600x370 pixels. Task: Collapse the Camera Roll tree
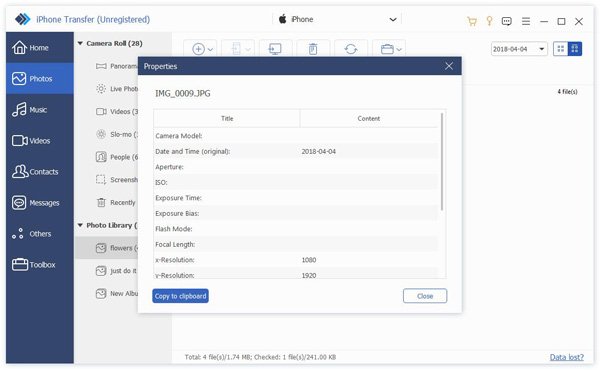[x=80, y=44]
